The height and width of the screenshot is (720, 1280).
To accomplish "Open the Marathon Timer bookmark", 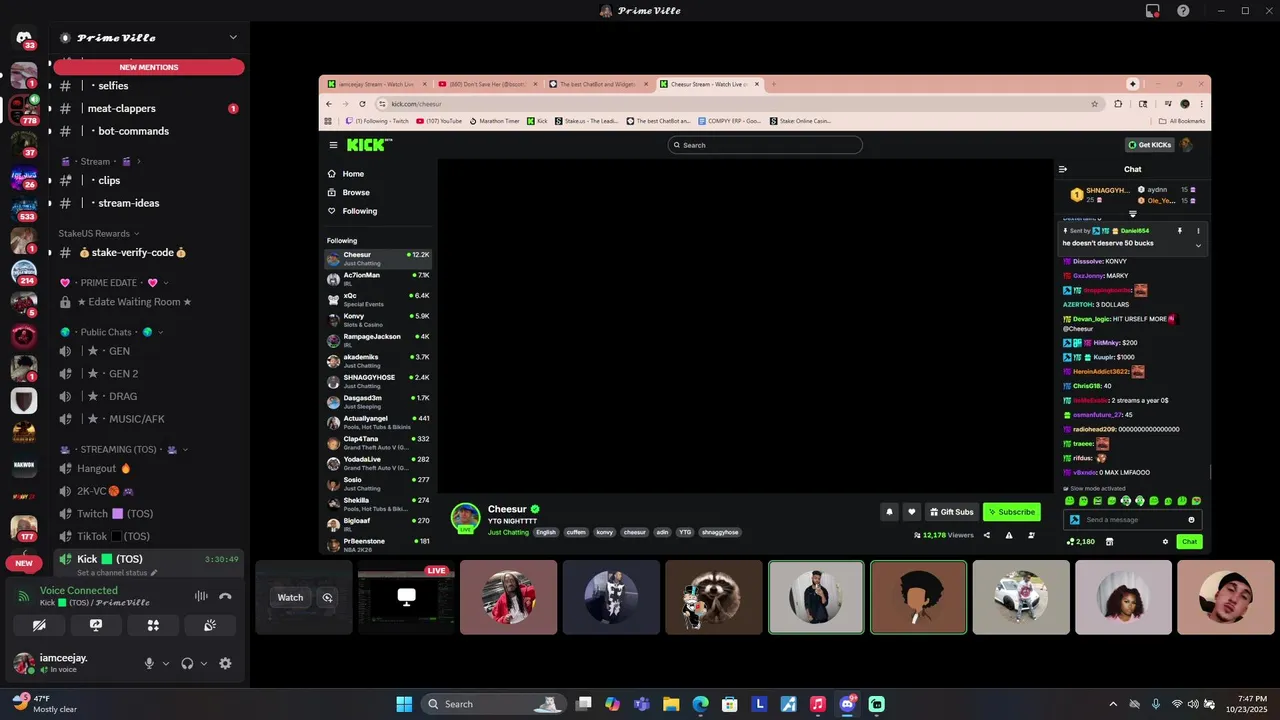I will 494,121.
